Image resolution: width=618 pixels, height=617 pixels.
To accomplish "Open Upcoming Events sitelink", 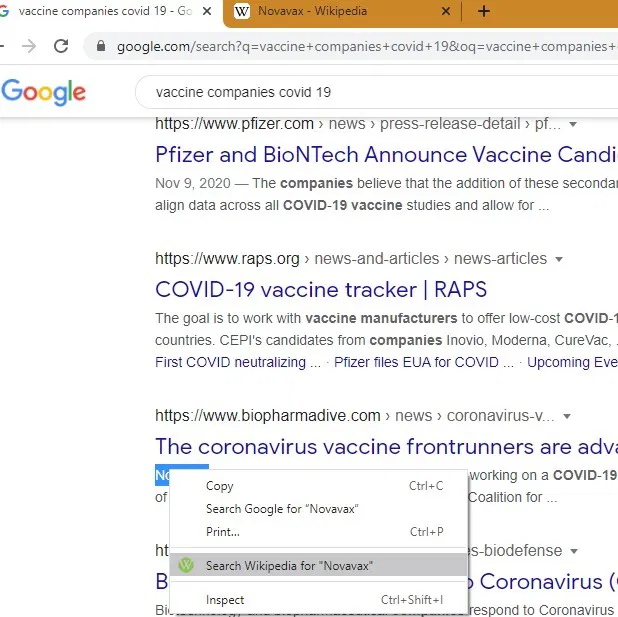I will [572, 362].
